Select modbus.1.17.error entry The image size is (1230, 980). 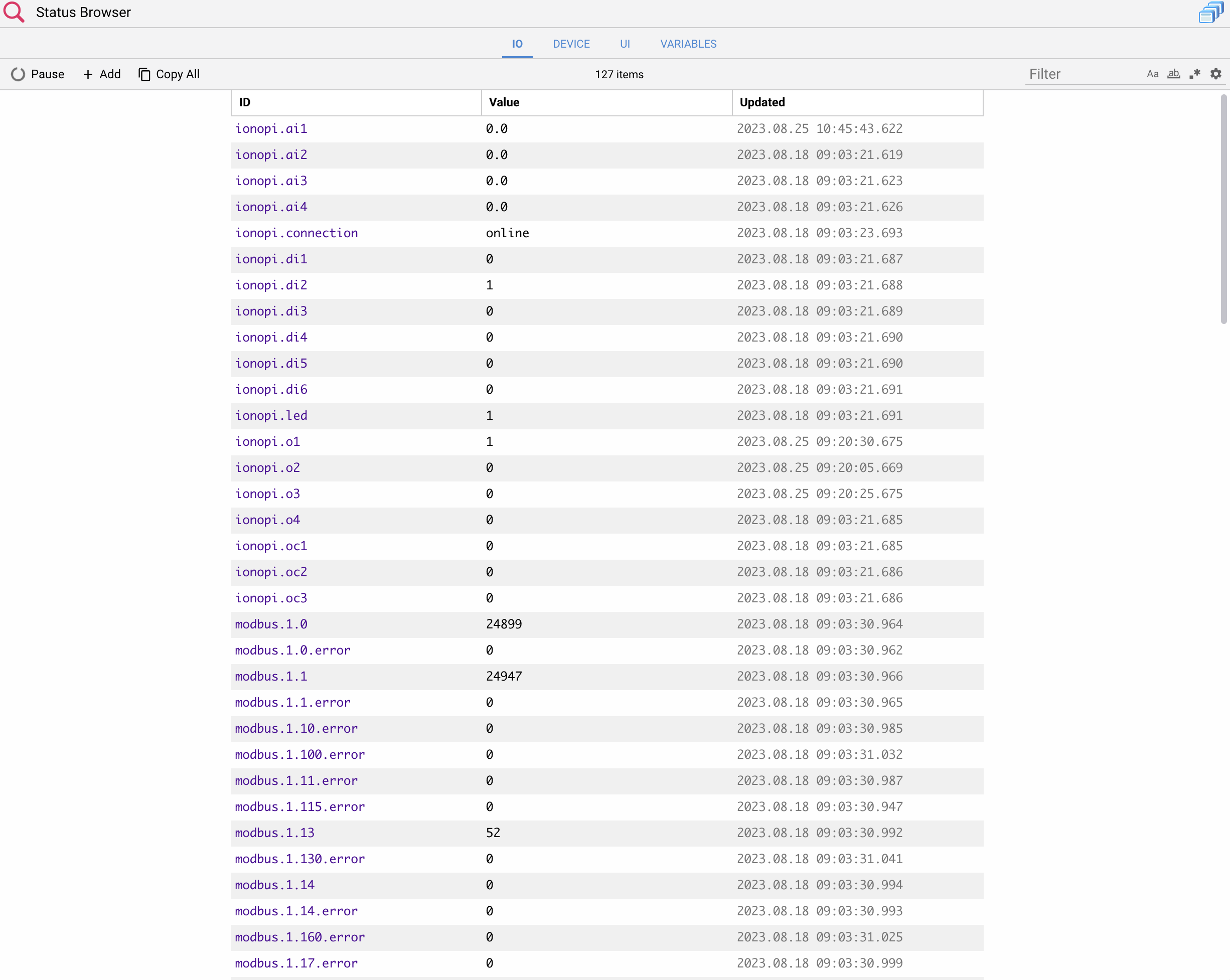coord(296,963)
